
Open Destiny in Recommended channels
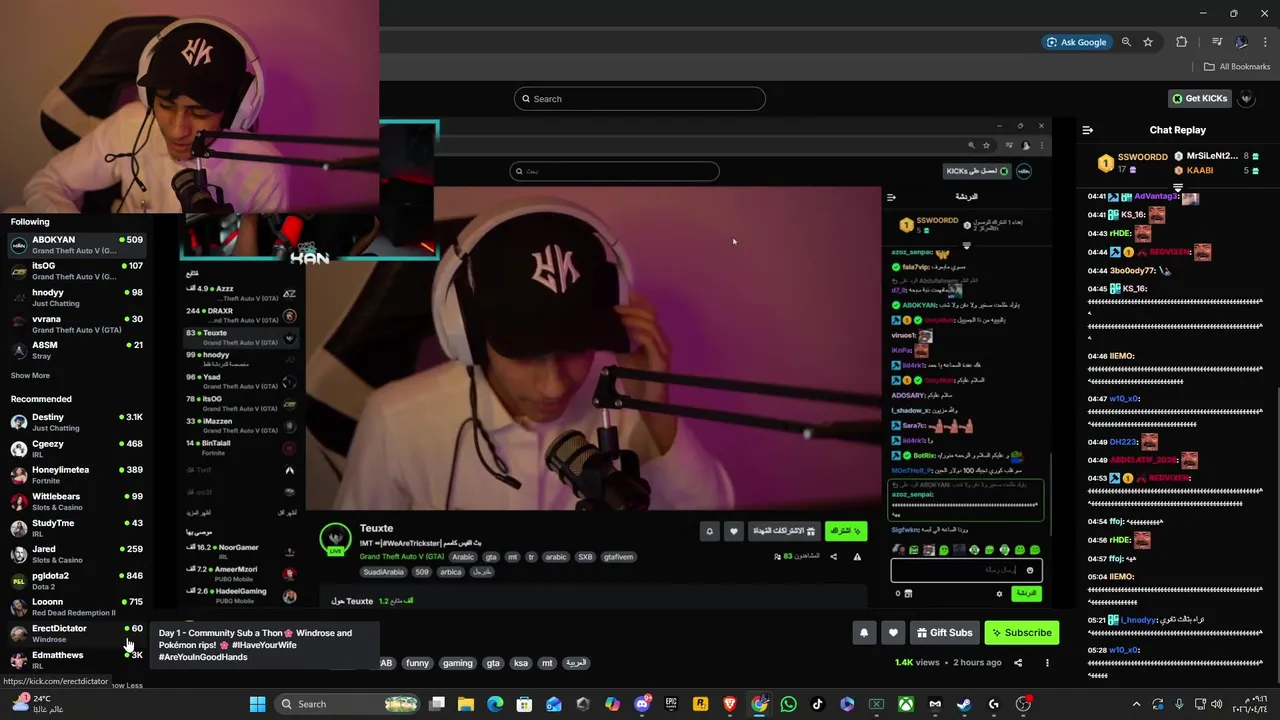[x=77, y=422]
